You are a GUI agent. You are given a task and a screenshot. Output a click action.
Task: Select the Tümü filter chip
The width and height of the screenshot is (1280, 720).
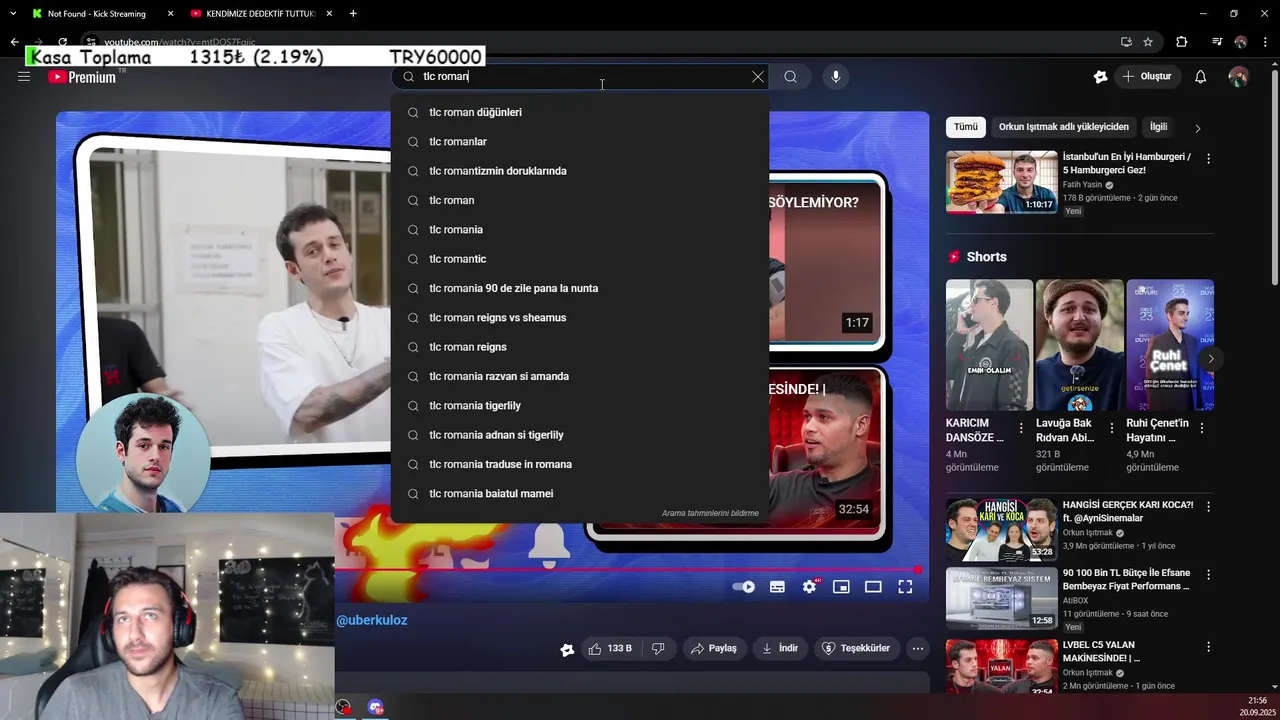[x=965, y=127]
